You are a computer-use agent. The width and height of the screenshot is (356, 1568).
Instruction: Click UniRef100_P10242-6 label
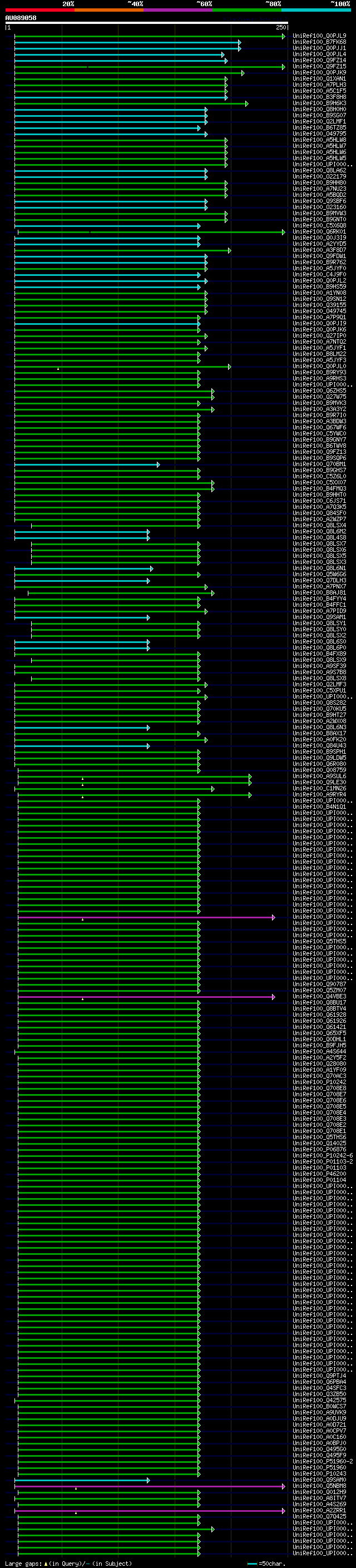tap(323, 1156)
